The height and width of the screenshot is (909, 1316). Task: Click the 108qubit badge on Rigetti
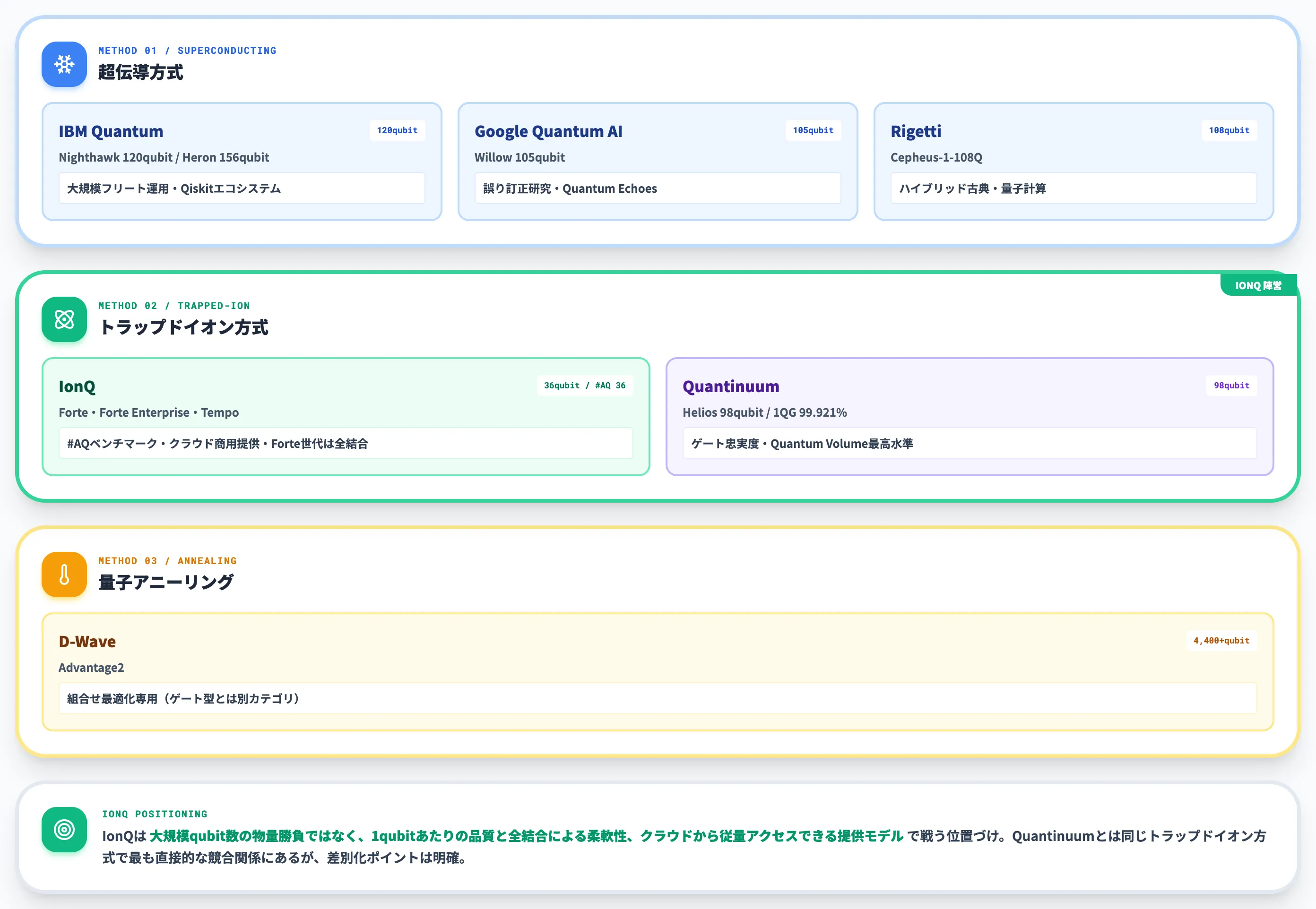[1229, 130]
